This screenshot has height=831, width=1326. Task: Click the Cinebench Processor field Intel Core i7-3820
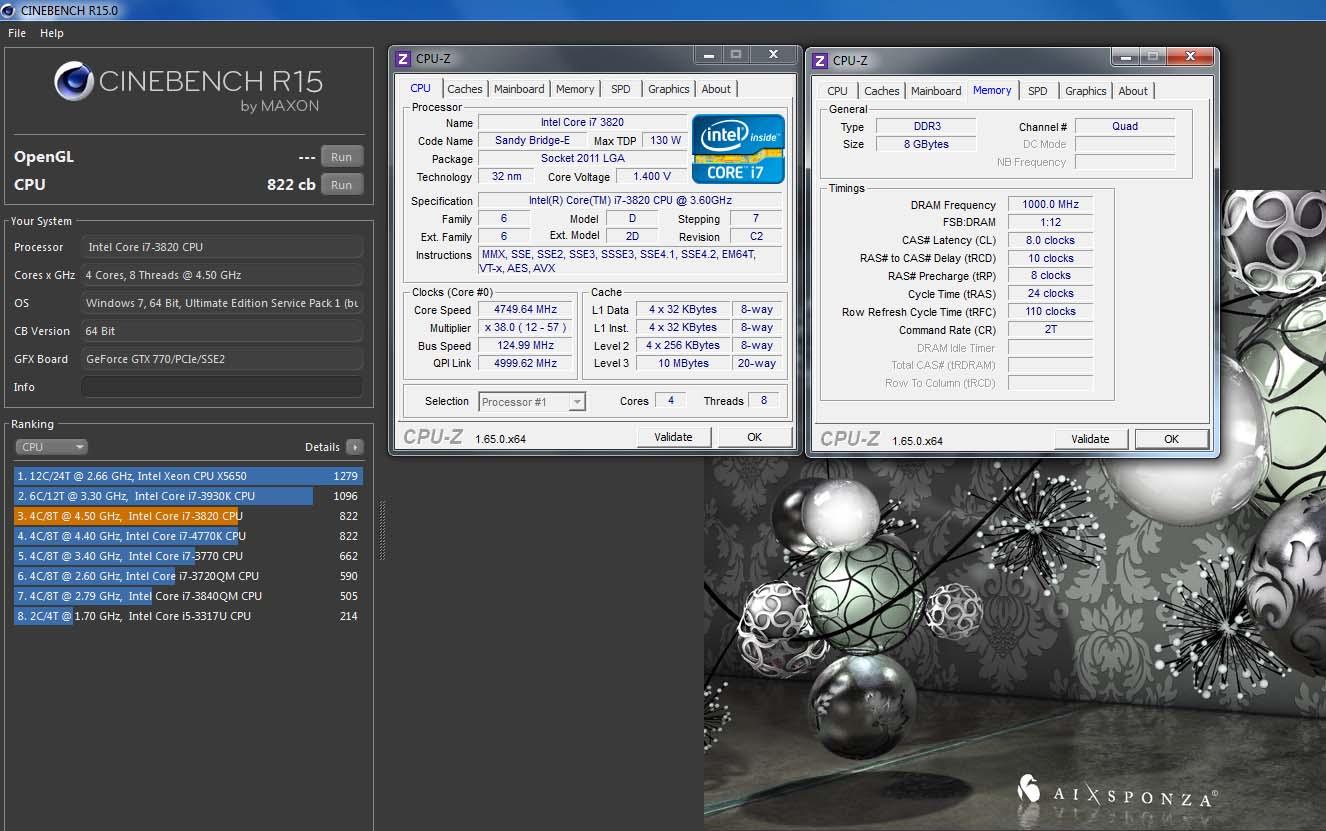coord(222,247)
